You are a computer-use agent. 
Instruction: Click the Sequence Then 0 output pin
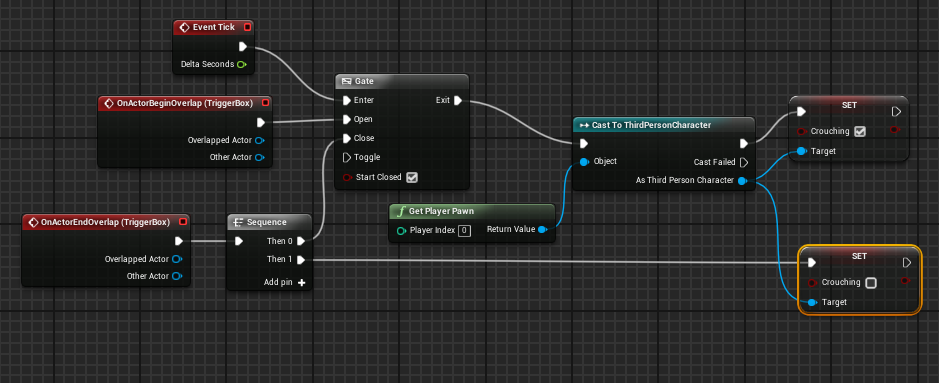click(301, 241)
